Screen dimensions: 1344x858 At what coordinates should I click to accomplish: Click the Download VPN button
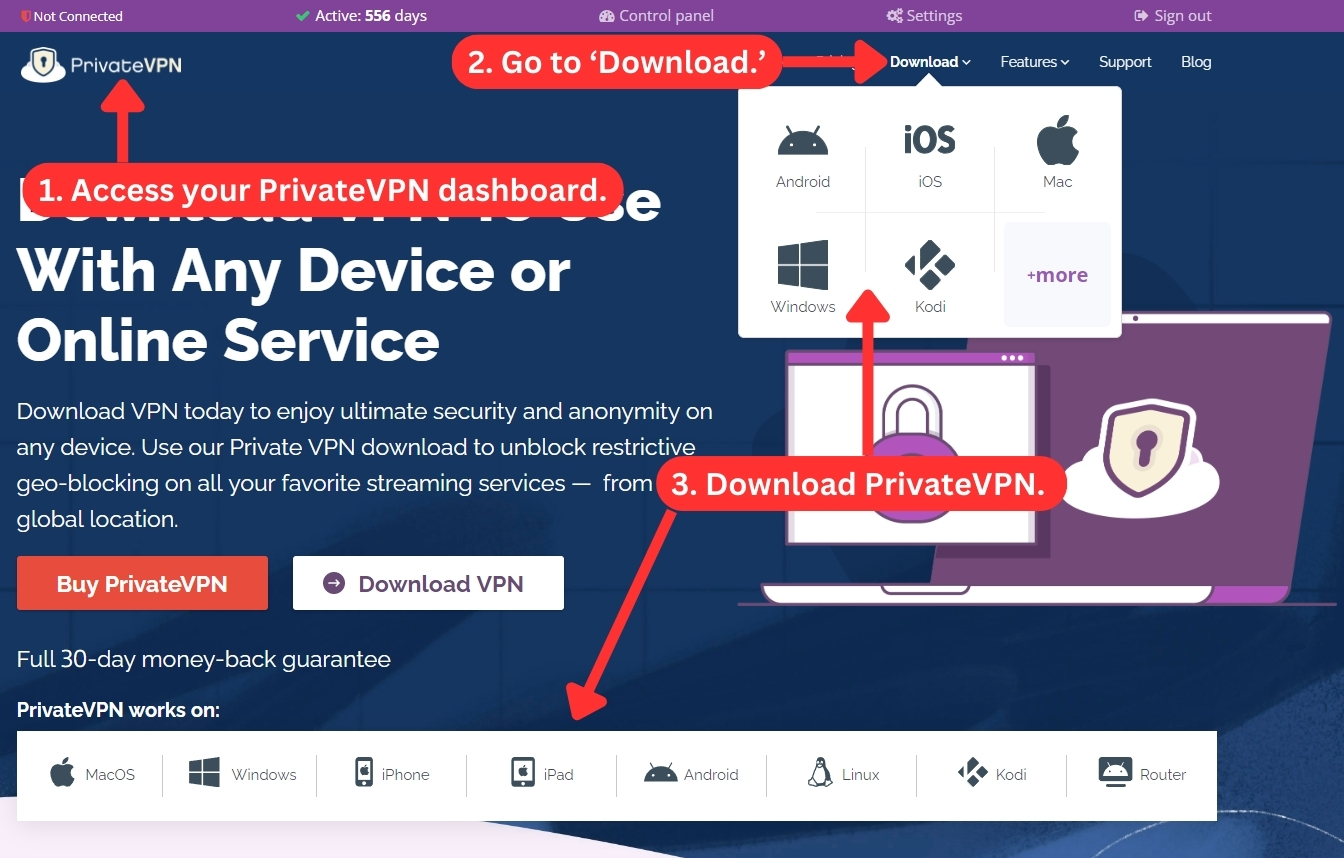click(x=428, y=583)
